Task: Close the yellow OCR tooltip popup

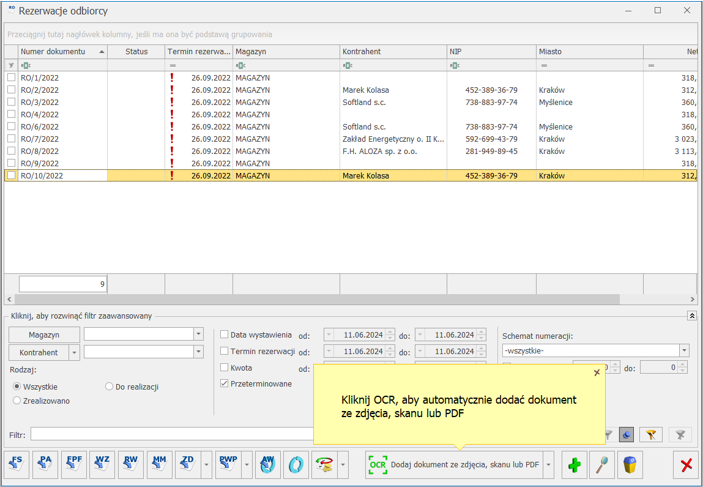Action: click(597, 373)
